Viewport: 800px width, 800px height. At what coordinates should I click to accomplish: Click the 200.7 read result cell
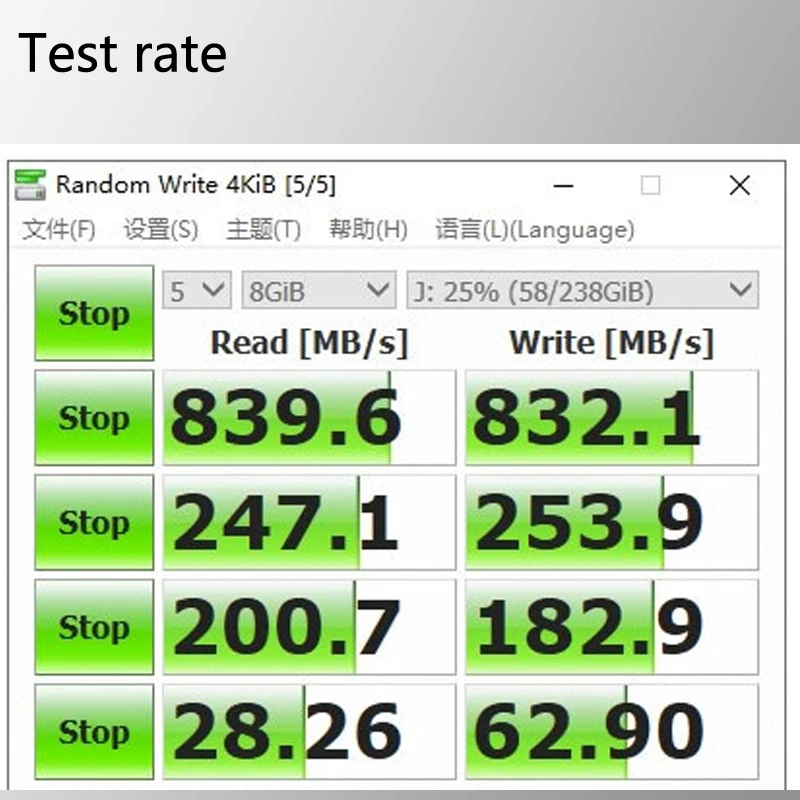coord(309,627)
